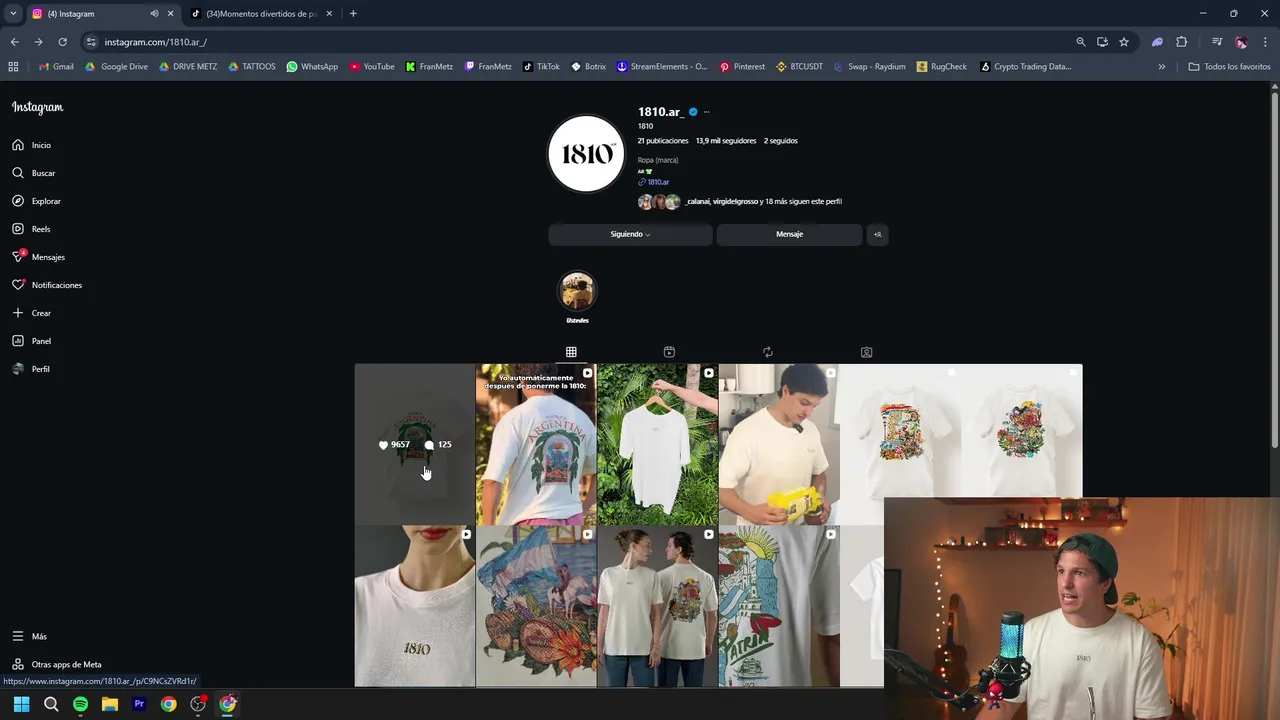Open the Windows Start menu
The image size is (1280, 720).
22,704
